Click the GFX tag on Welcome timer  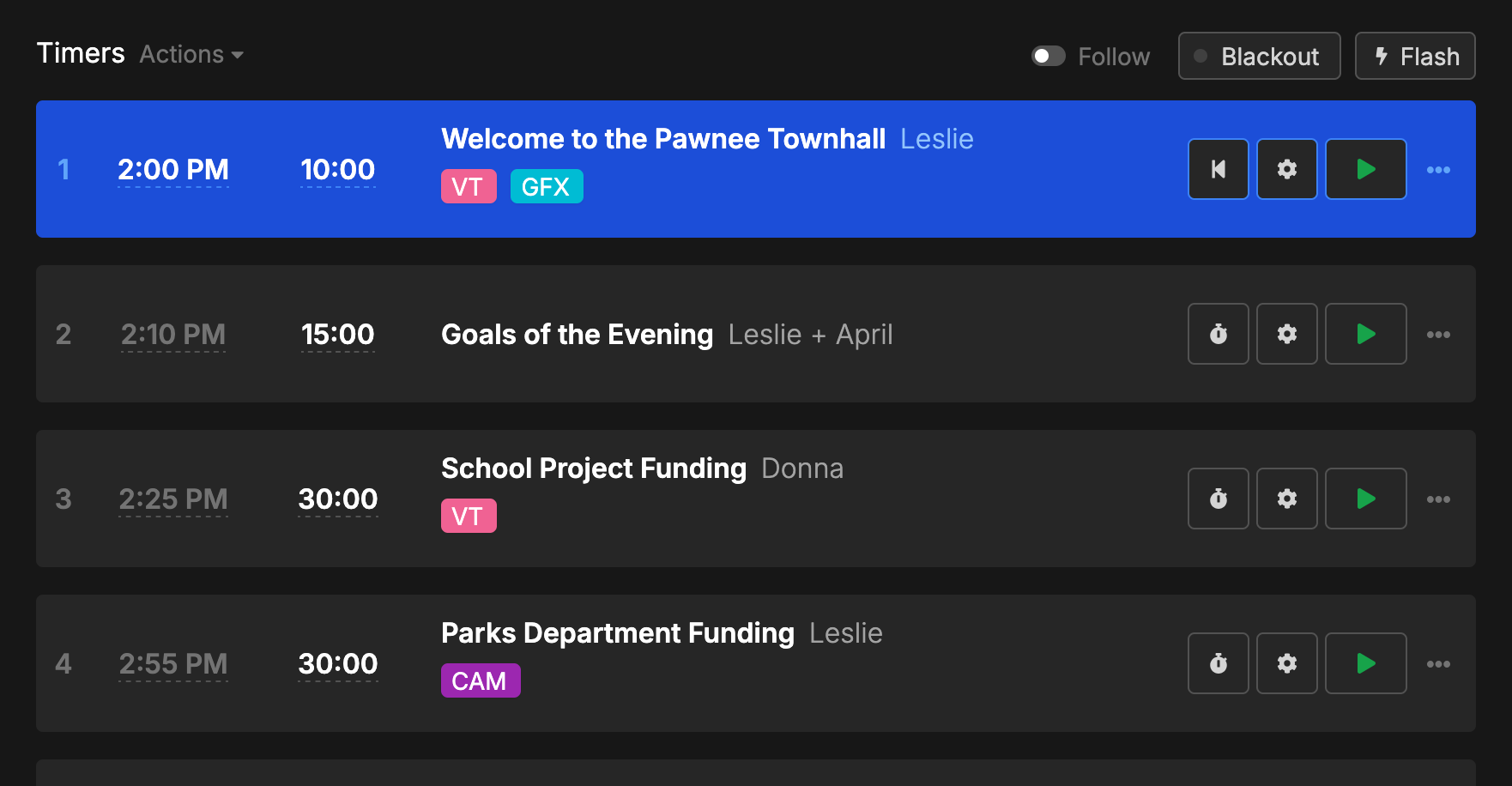(547, 185)
